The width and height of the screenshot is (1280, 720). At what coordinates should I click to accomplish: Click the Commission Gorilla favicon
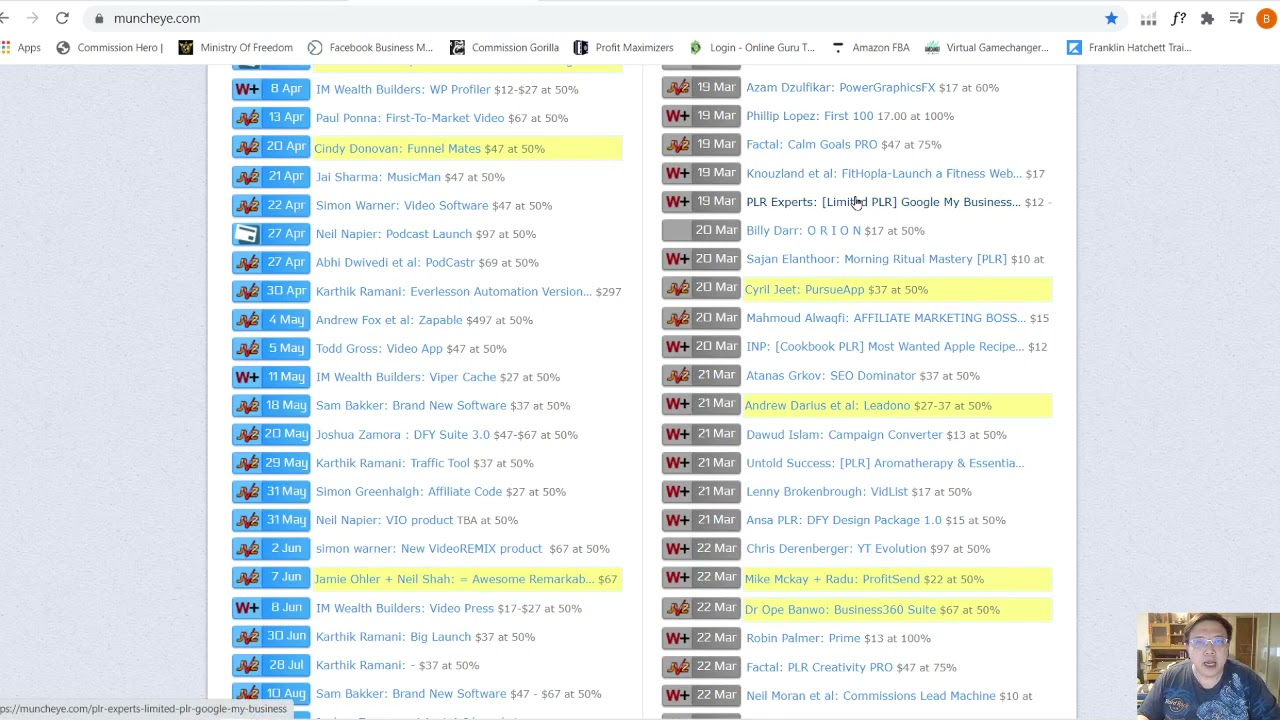(457, 47)
